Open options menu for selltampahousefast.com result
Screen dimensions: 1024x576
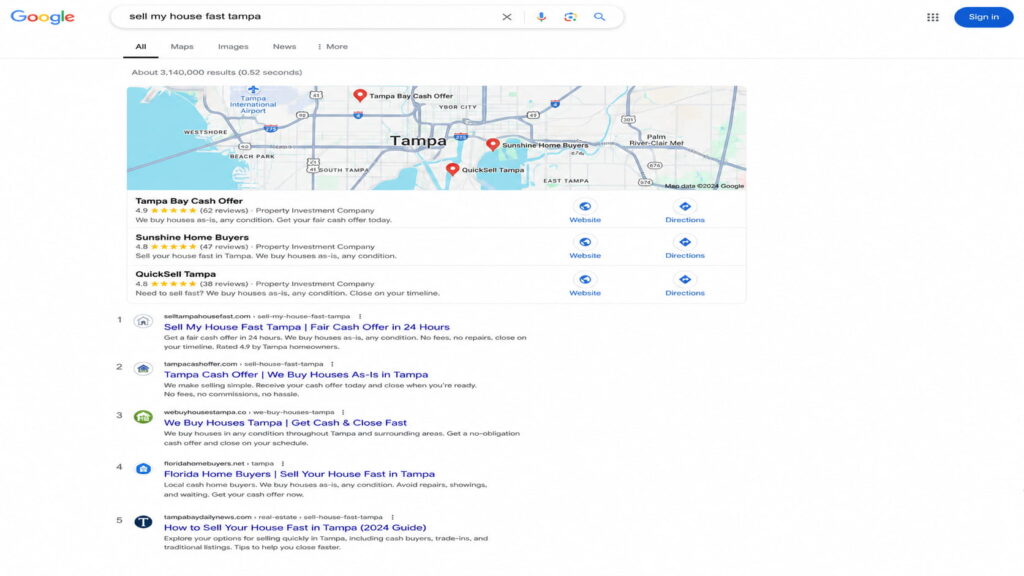tap(360, 317)
